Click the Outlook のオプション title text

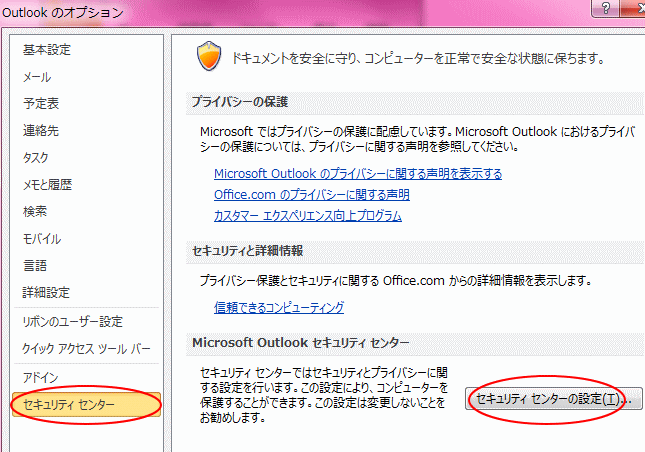63,12
